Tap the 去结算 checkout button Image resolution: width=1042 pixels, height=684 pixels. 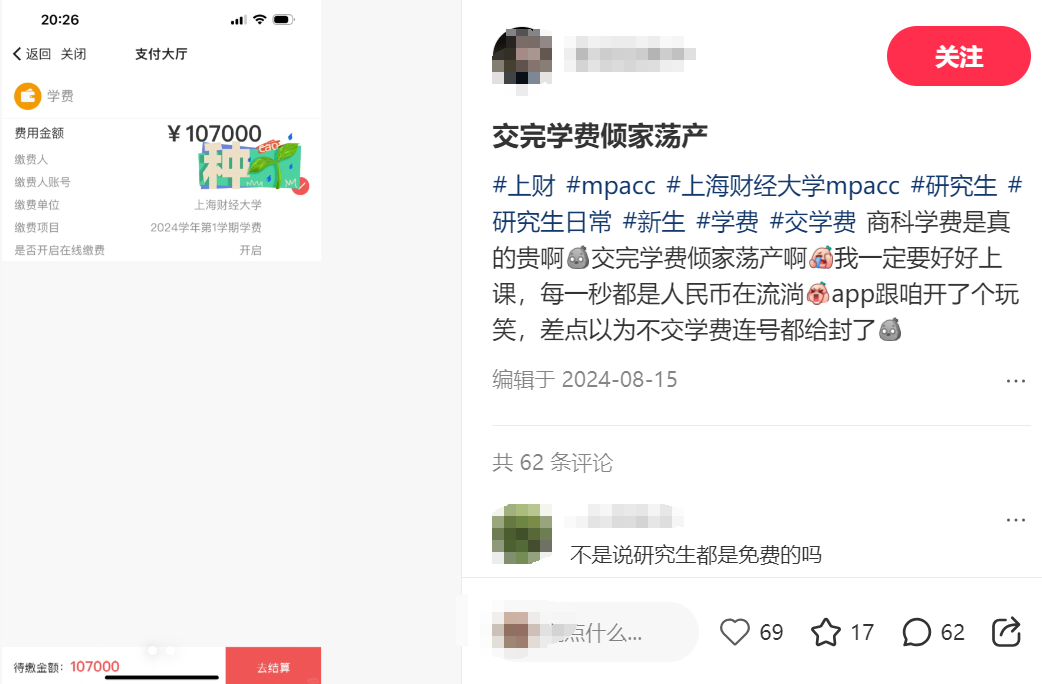[273, 666]
